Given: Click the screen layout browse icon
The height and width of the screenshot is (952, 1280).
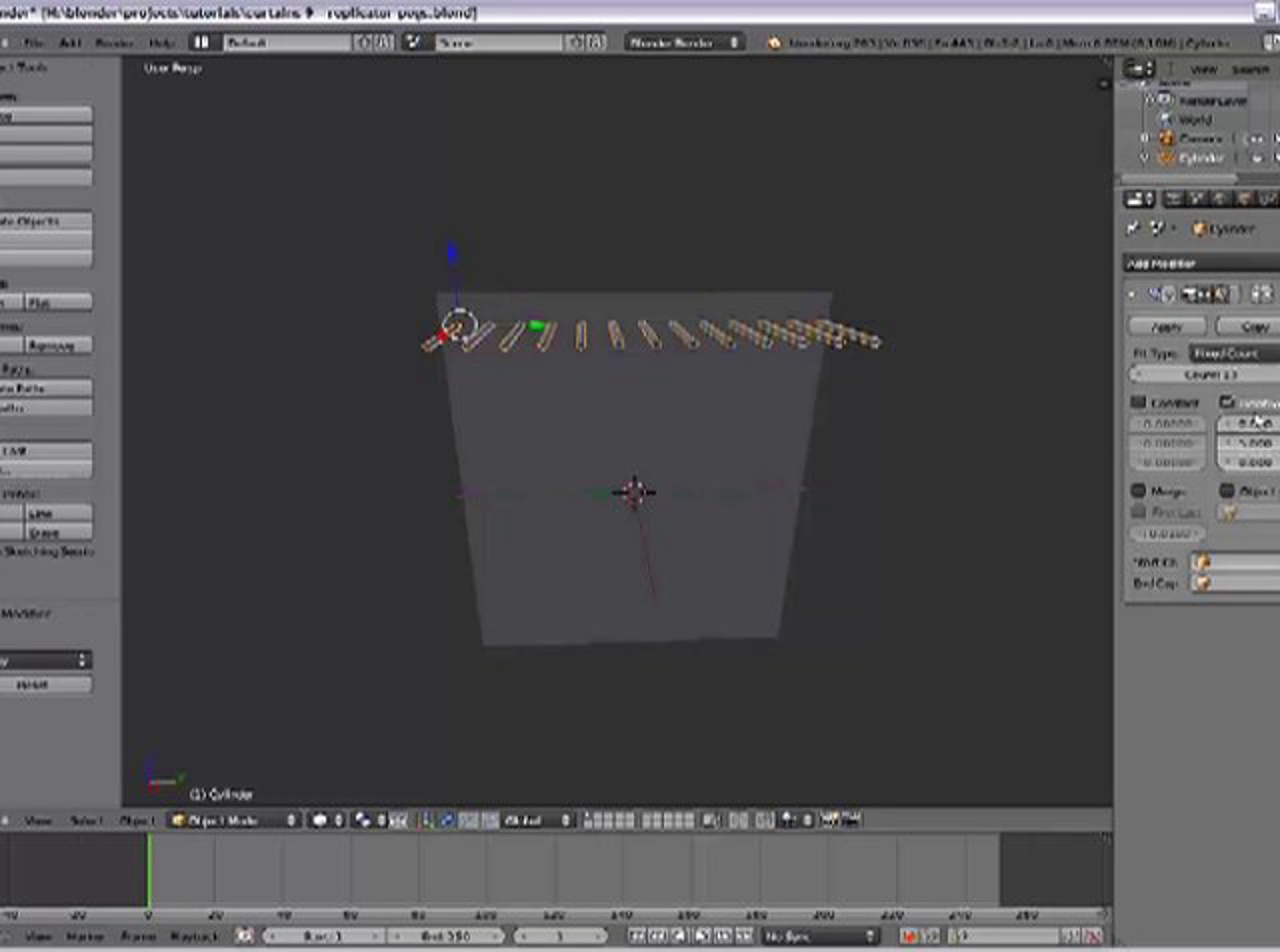Looking at the screenshot, I should [201, 42].
